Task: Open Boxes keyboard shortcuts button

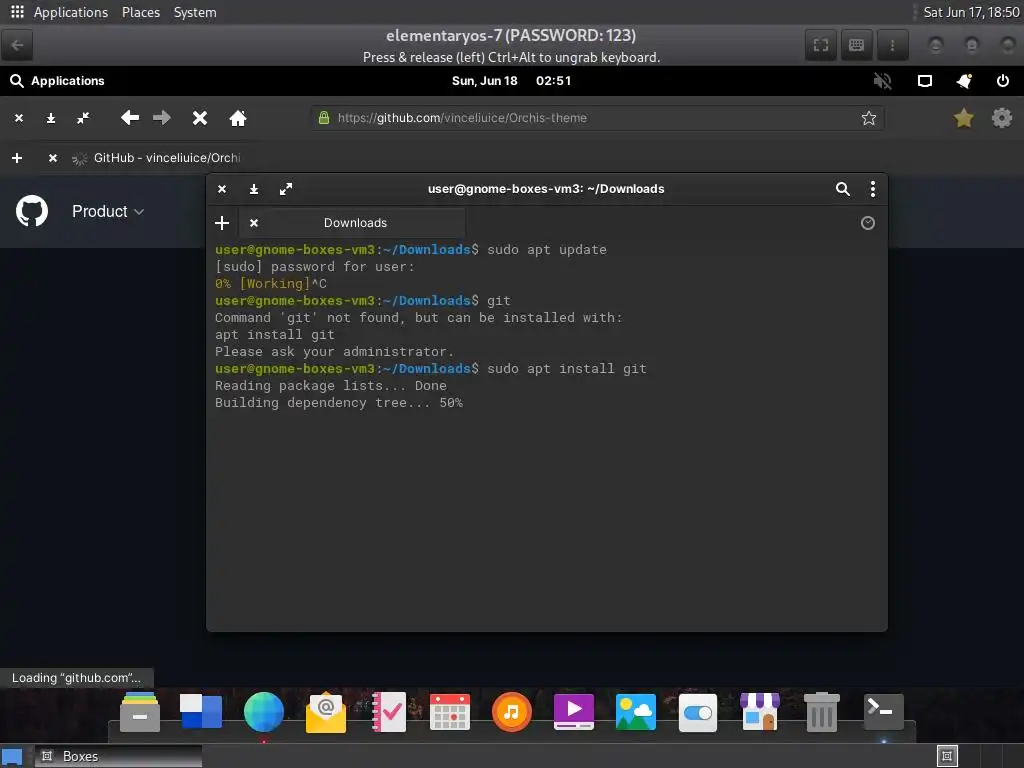Action: coord(856,45)
